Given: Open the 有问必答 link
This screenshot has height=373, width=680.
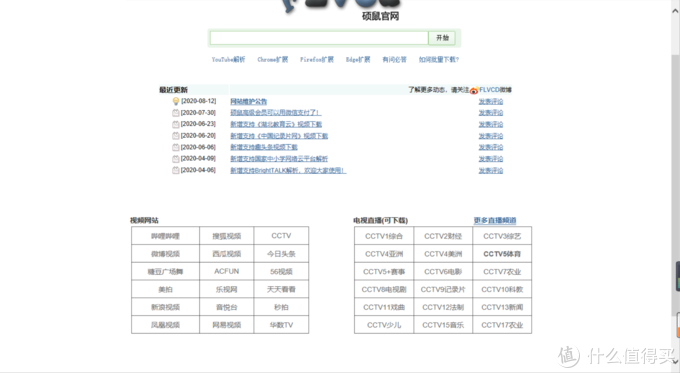Looking at the screenshot, I should click(x=394, y=59).
